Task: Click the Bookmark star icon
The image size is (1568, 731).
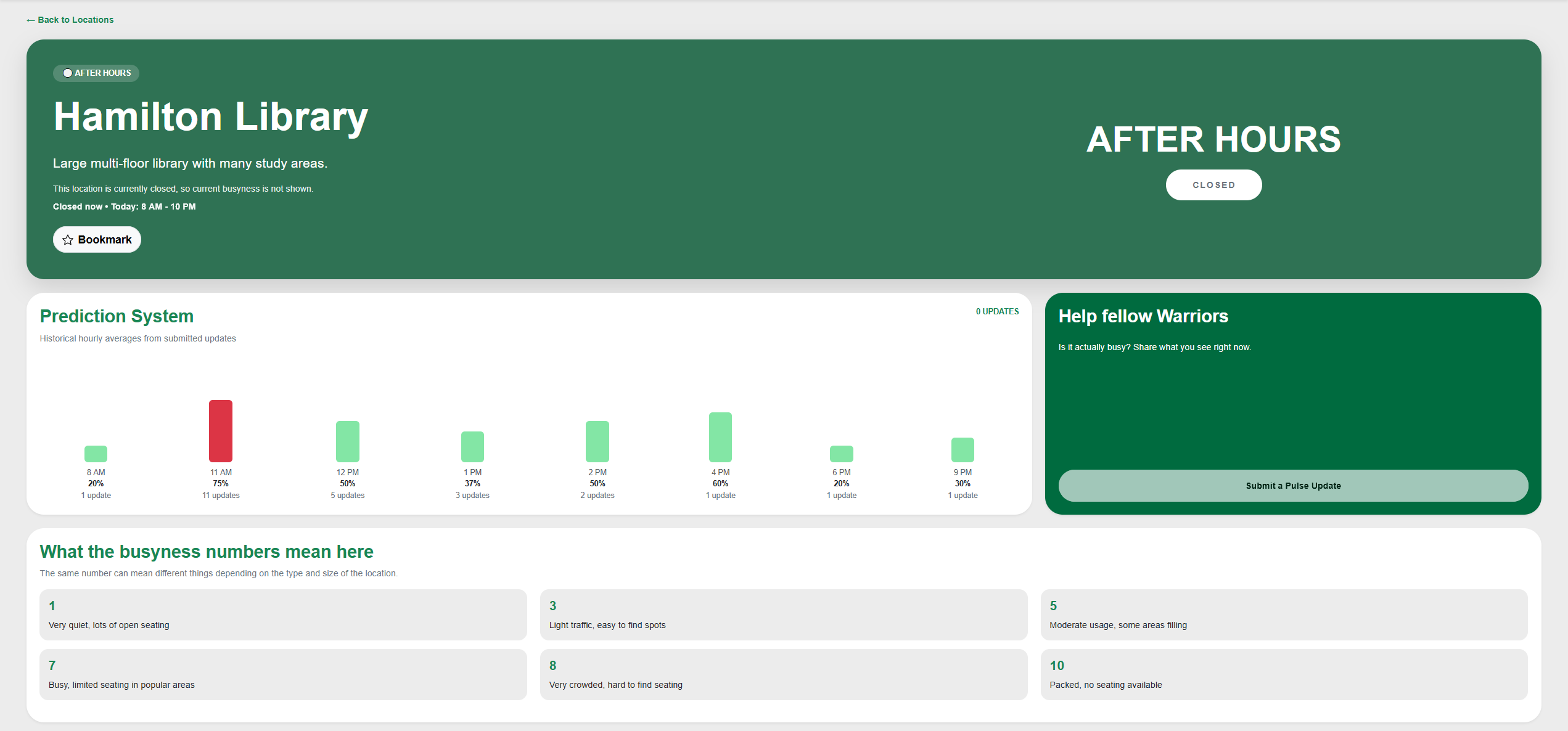Action: click(x=68, y=240)
